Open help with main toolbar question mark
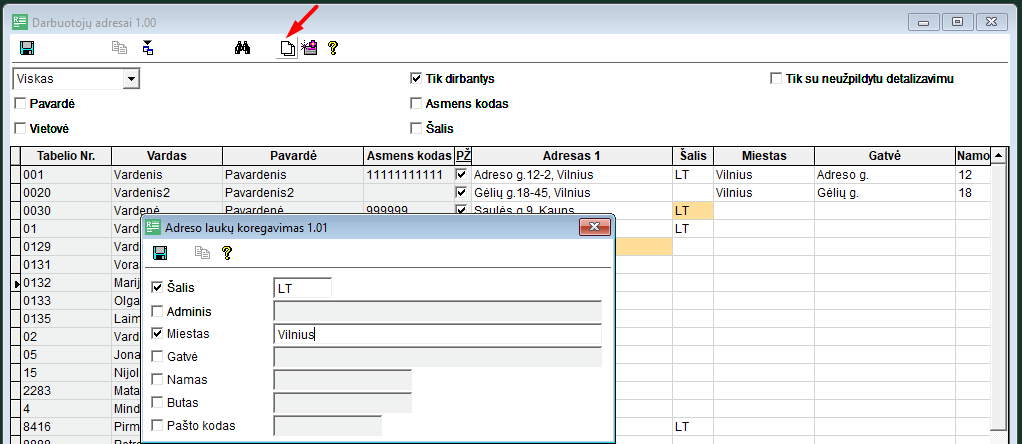 (x=332, y=48)
